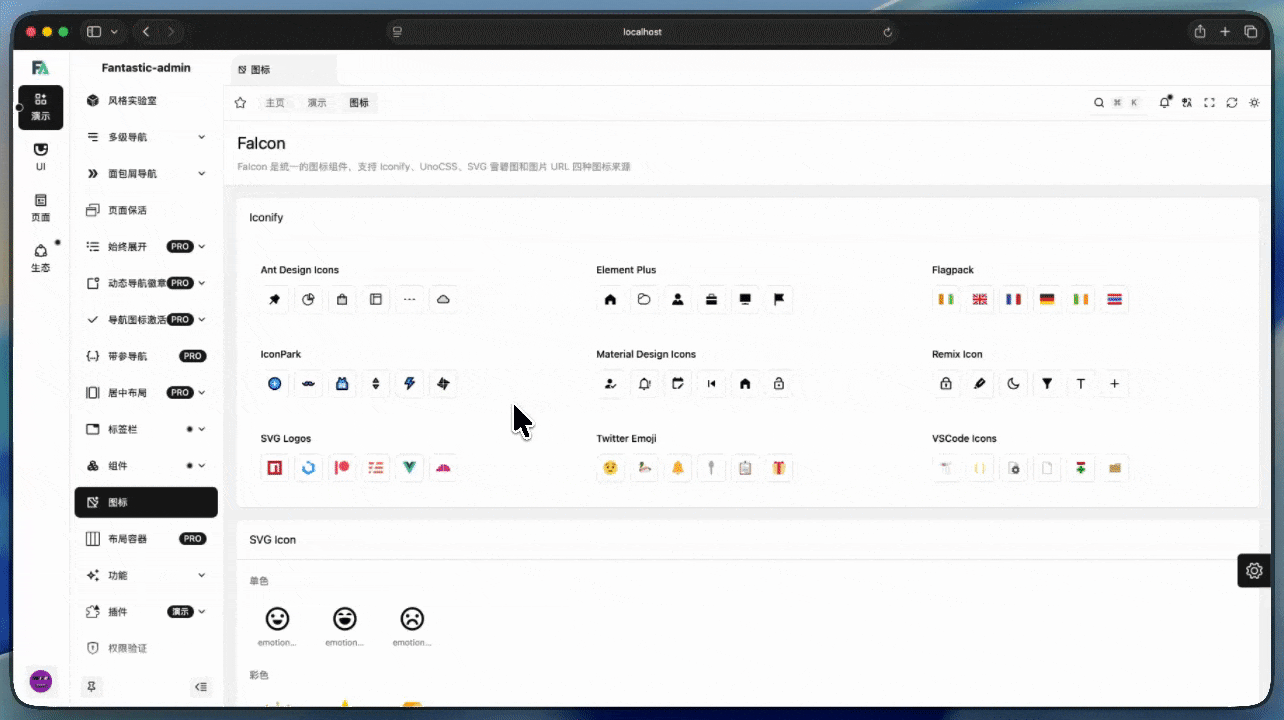Click the refresh page icon
The height and width of the screenshot is (720, 1284).
1232,103
